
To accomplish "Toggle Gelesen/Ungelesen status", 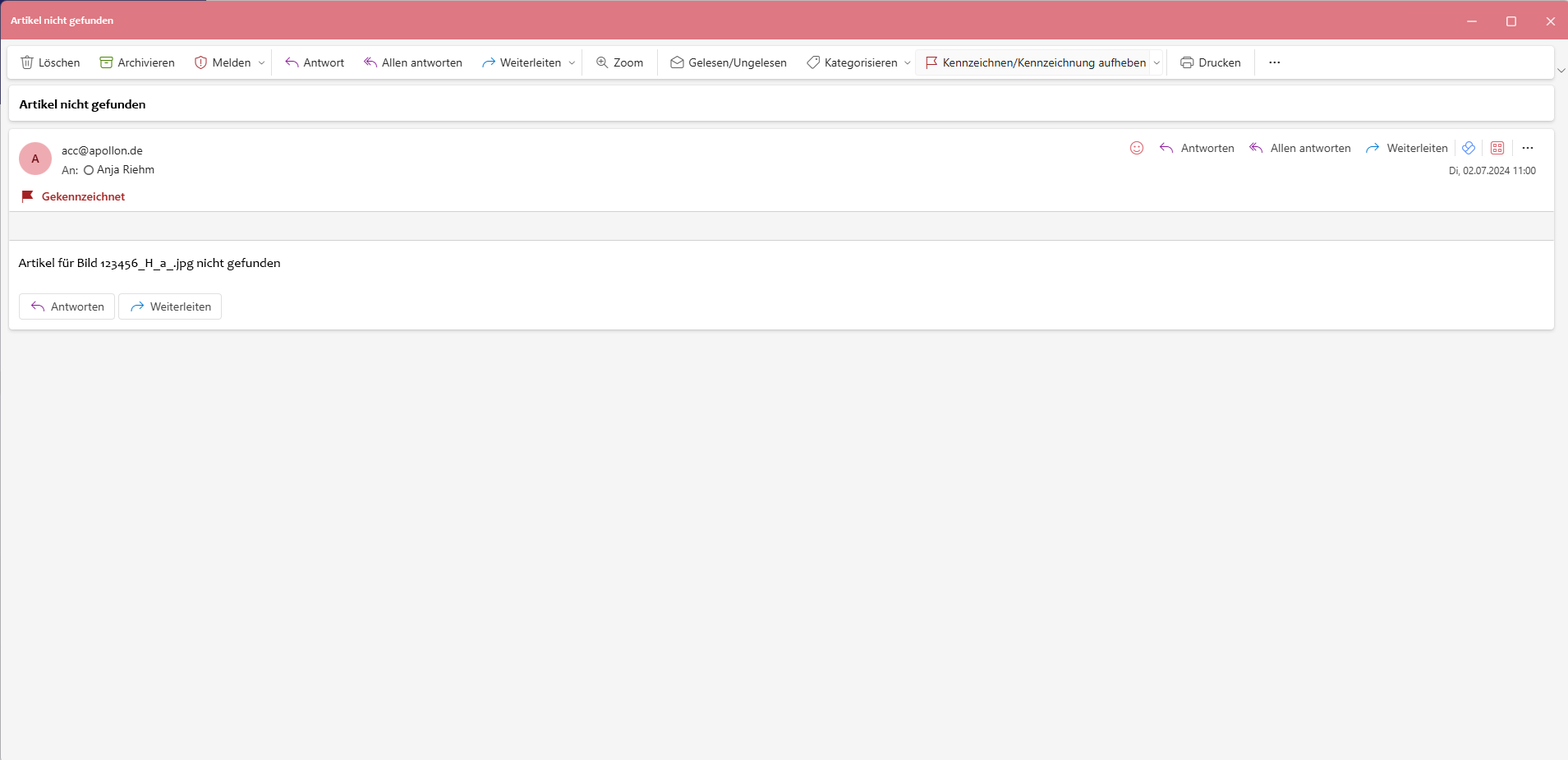I will pos(729,62).
